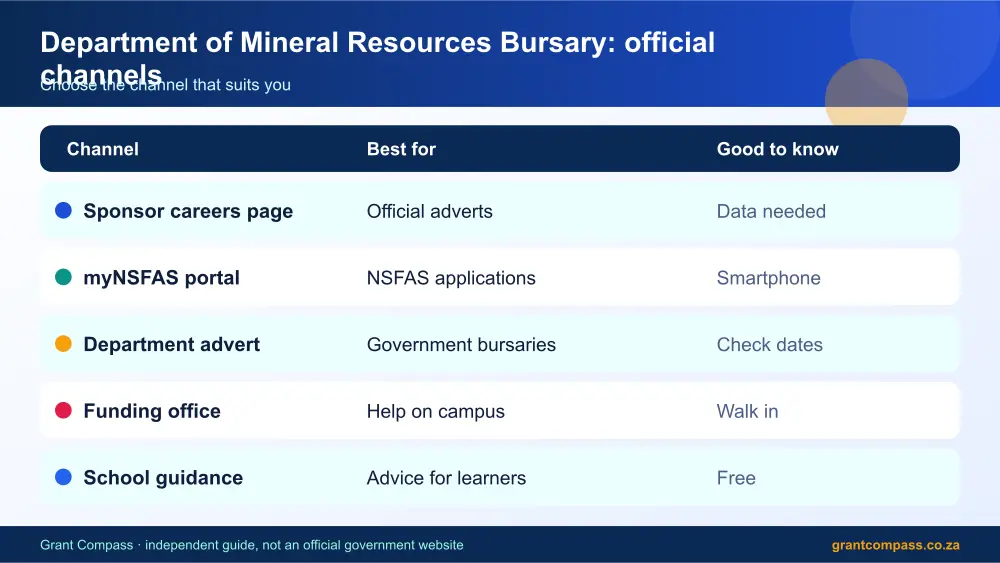Screen dimensions: 1000x563
Task: Click the orange dot beside Department advert
Action: pos(63,344)
